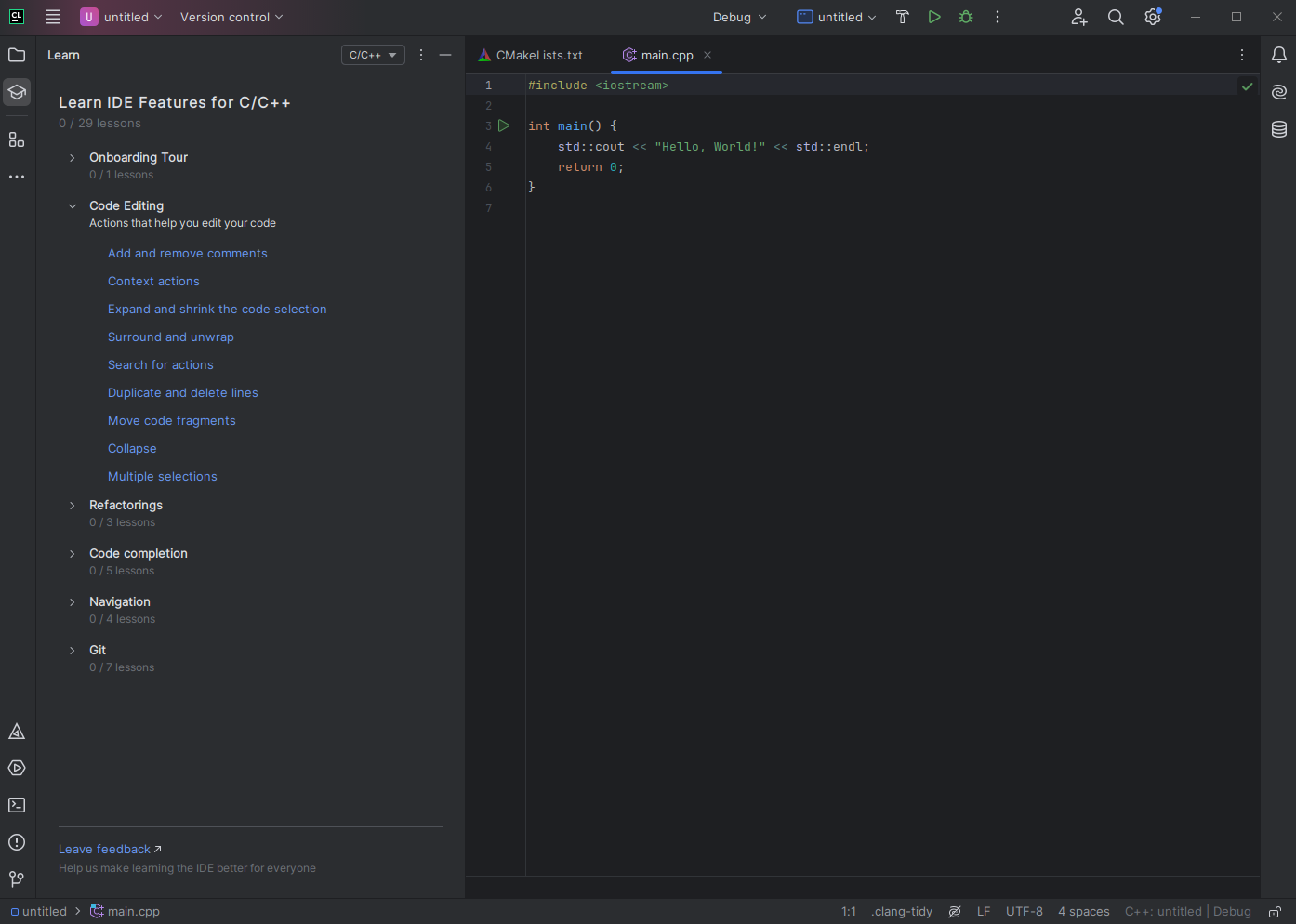1296x924 pixels.
Task: Open the Problems tool window
Action: pyautogui.click(x=17, y=842)
